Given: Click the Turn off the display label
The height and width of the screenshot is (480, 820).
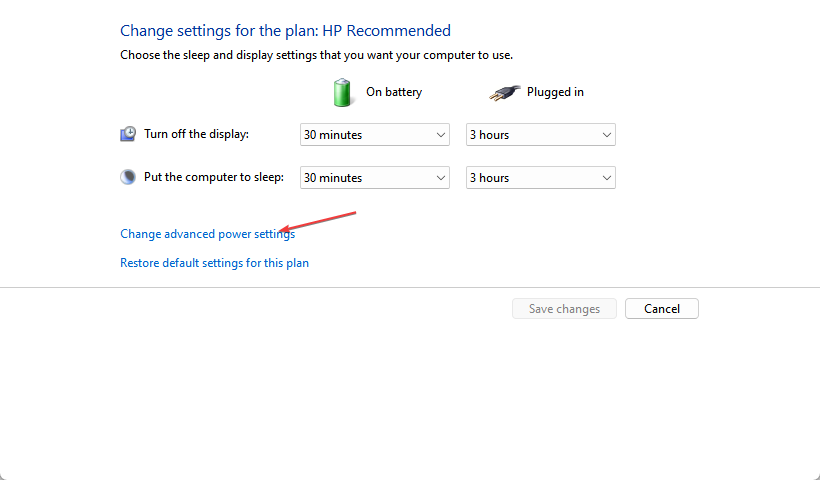Looking at the screenshot, I should (196, 134).
